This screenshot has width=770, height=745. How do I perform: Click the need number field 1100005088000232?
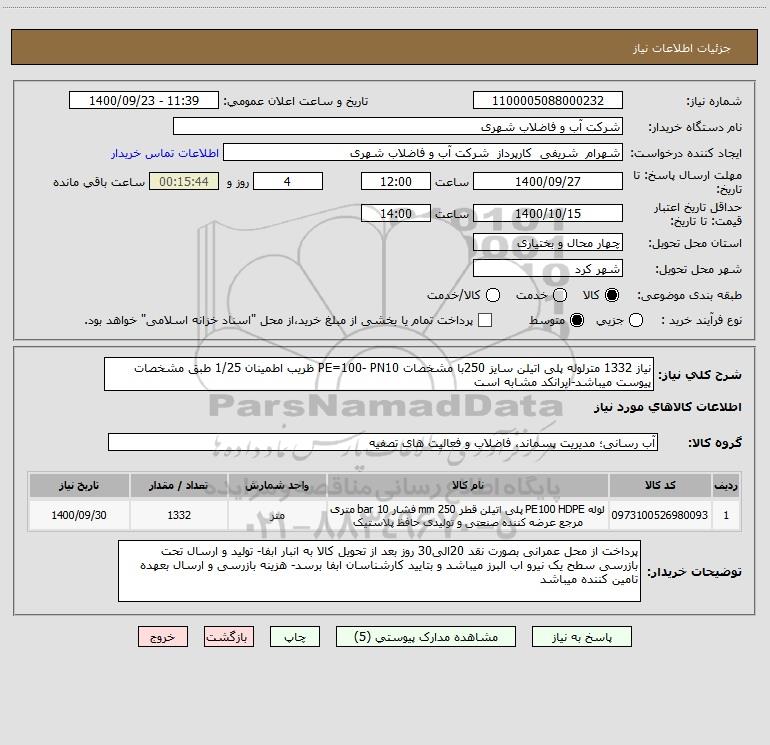548,101
